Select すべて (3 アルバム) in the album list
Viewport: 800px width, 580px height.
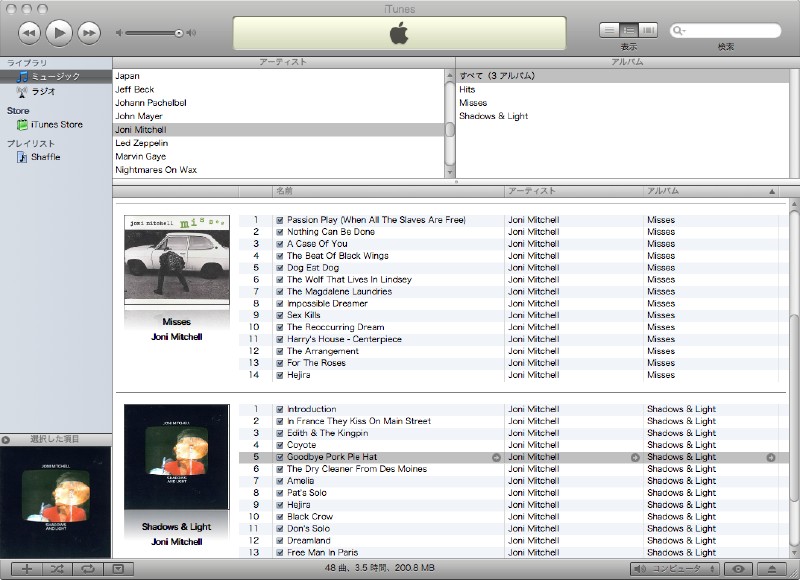click(x=622, y=76)
